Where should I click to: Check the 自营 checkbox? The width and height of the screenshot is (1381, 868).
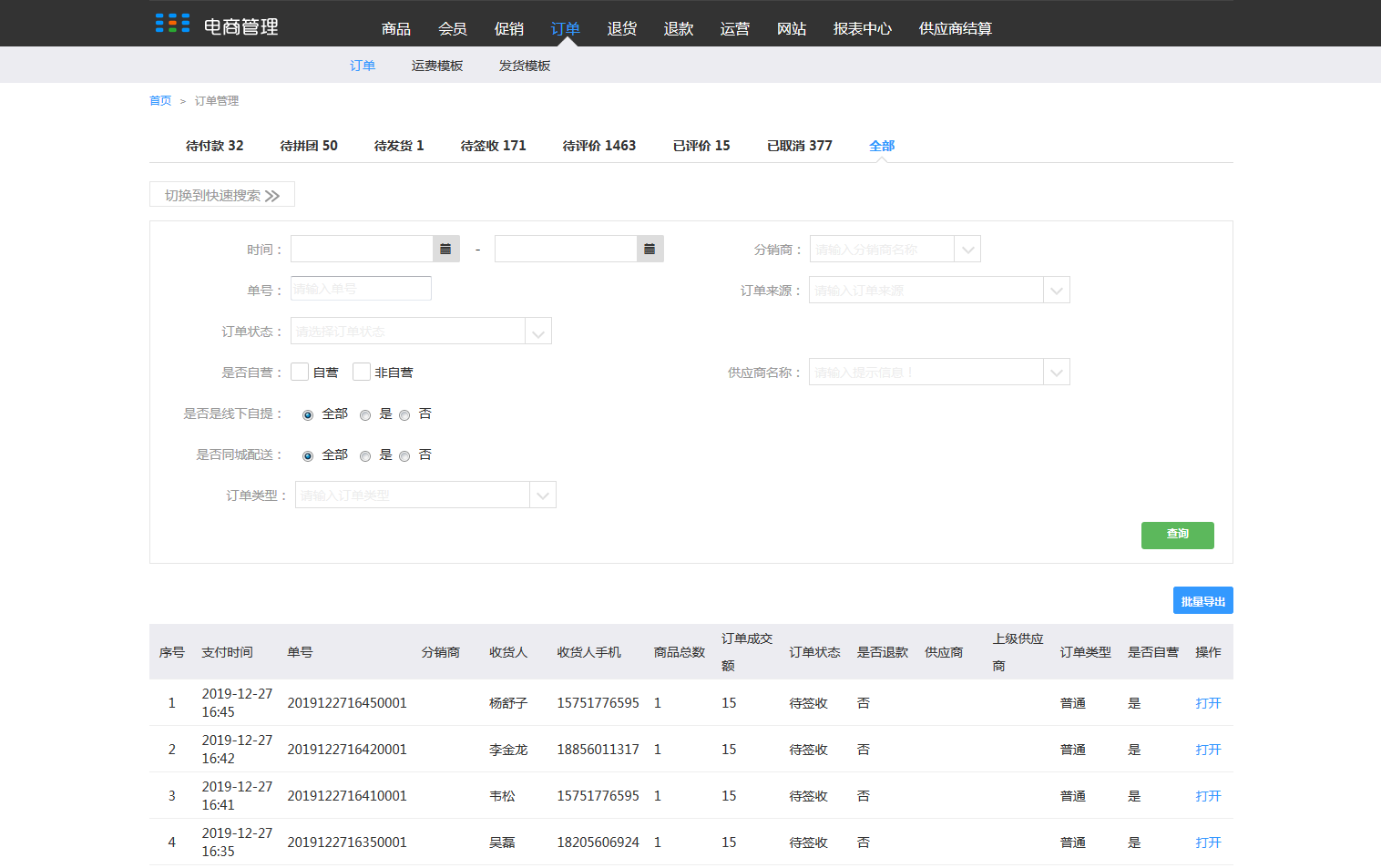pos(300,372)
